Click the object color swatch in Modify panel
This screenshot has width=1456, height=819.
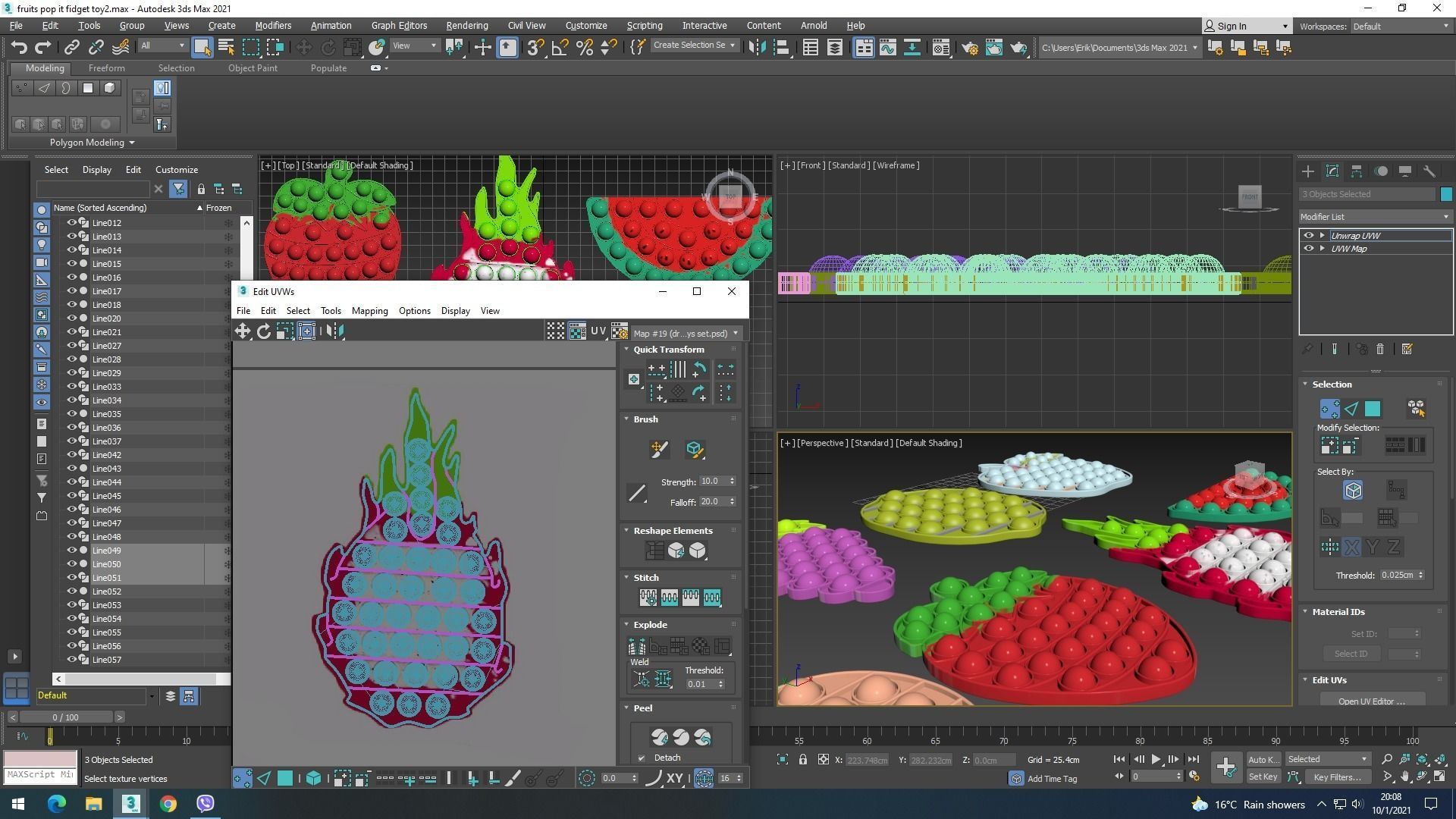(x=1445, y=194)
